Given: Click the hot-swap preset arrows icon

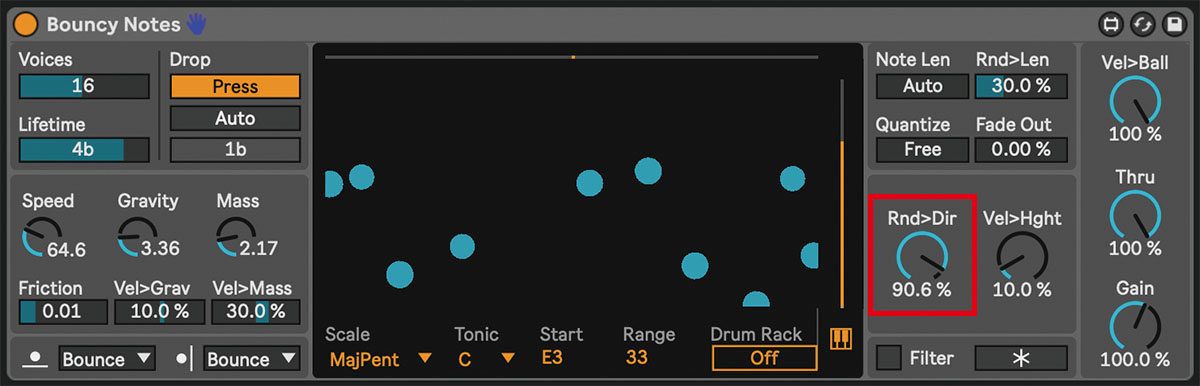Looking at the screenshot, I should click(1142, 23).
